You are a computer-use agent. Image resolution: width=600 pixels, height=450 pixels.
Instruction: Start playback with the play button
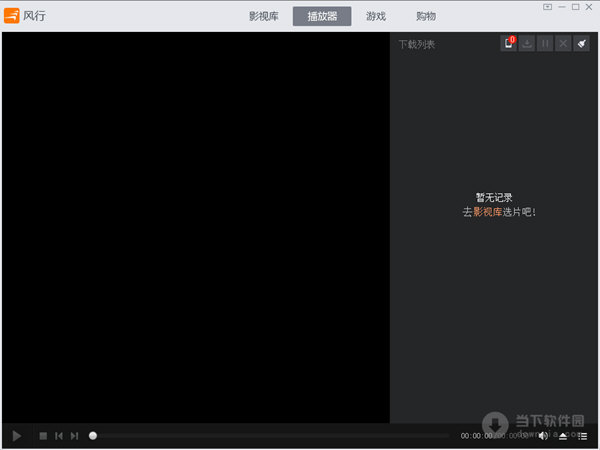coord(16,436)
